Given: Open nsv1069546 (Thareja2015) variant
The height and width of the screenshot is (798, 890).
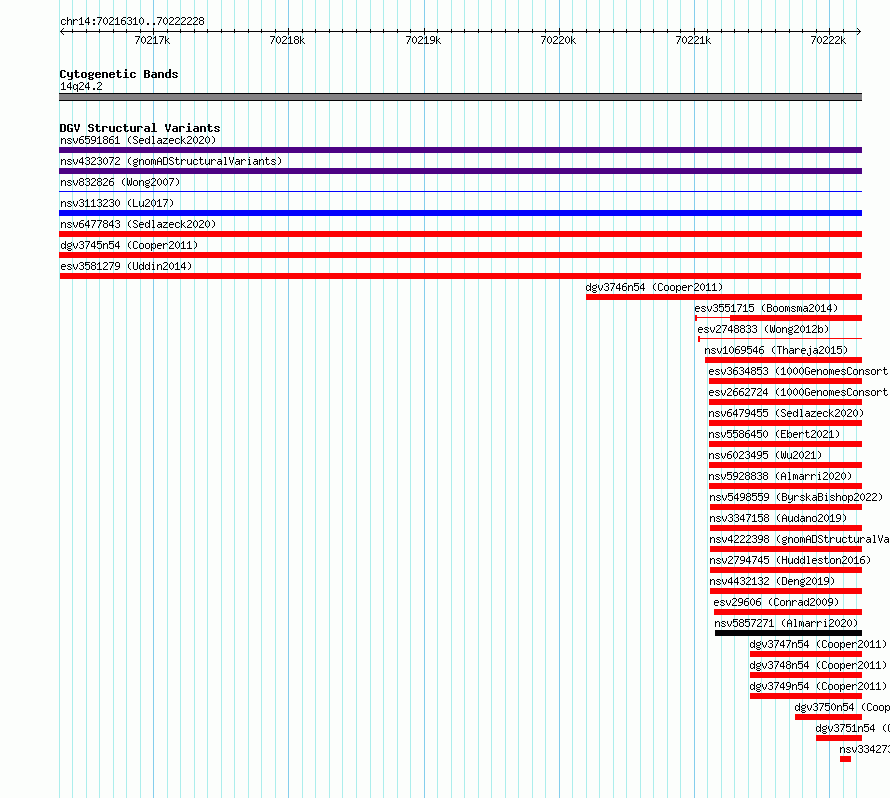Looking at the screenshot, I should pyautogui.click(x=776, y=350).
